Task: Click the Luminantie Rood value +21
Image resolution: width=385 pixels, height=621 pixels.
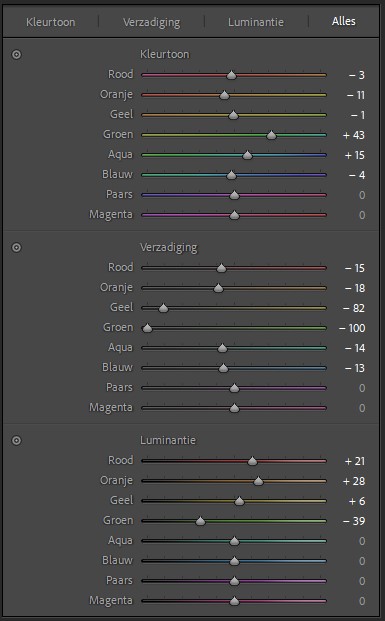Action: click(355, 461)
